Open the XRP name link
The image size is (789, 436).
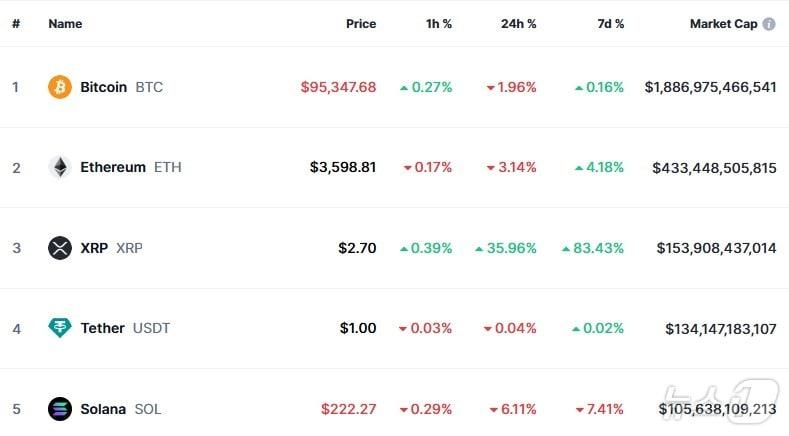click(94, 248)
